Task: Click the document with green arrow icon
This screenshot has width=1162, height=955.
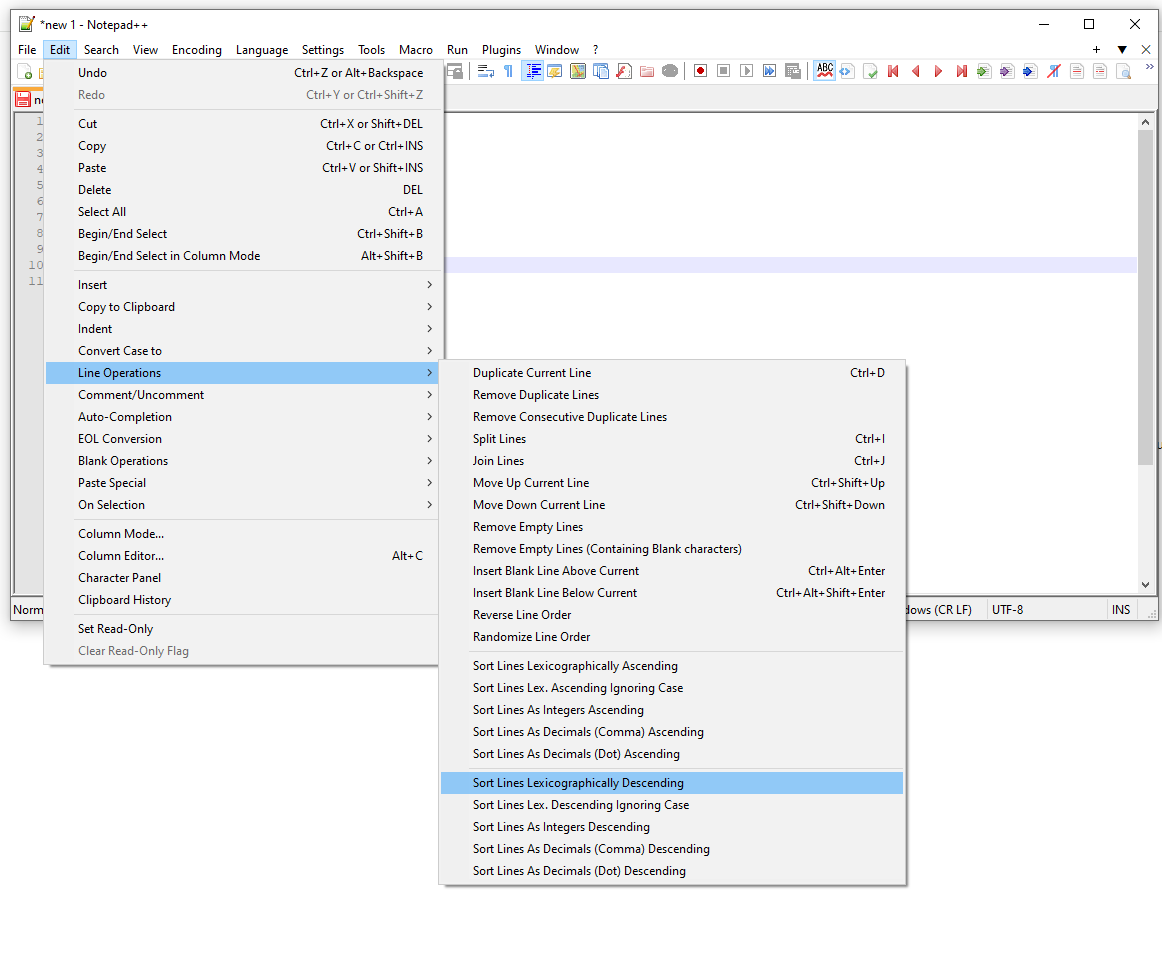Action: click(984, 71)
